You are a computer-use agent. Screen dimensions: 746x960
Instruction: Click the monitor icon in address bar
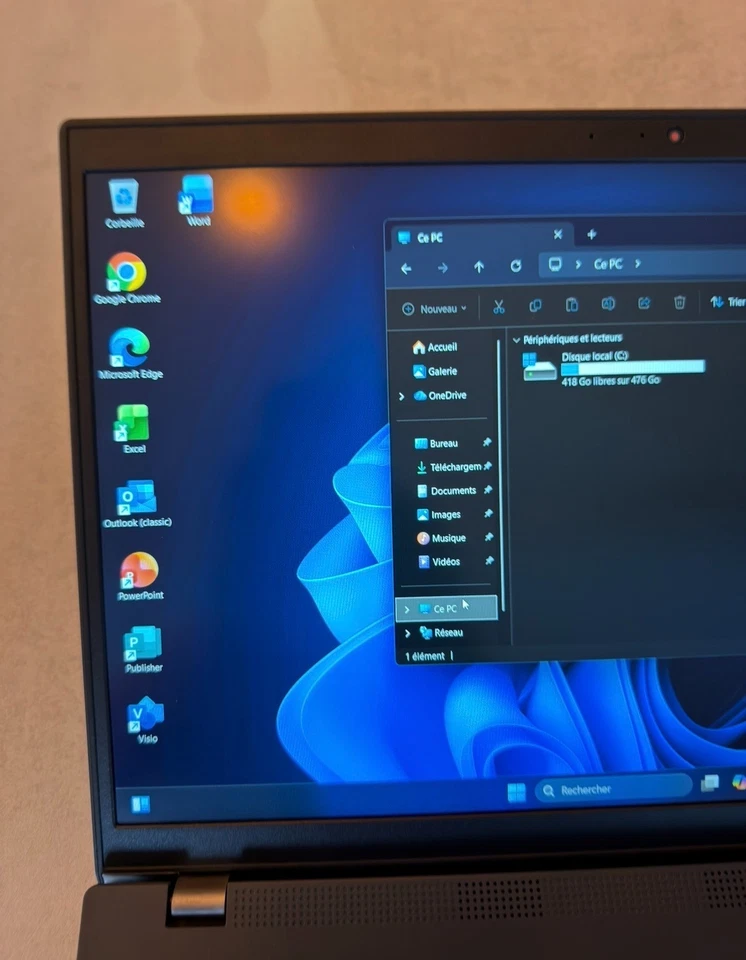(x=555, y=264)
